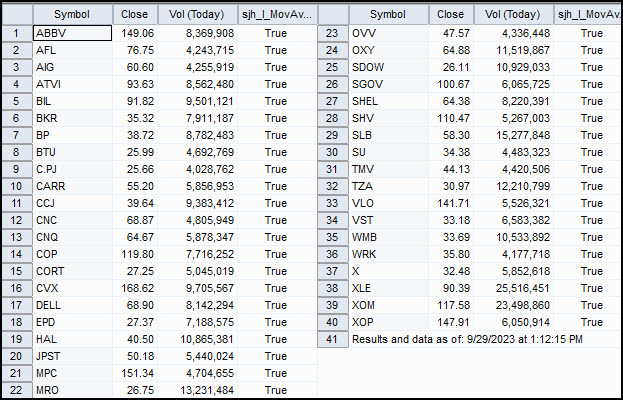Image resolution: width=623 pixels, height=400 pixels.
Task: Click the close value 149.06
Action: coord(137,33)
